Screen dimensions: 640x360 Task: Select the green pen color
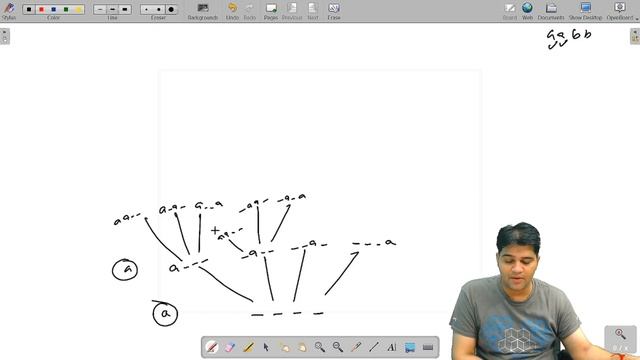pyautogui.click(x=66, y=9)
